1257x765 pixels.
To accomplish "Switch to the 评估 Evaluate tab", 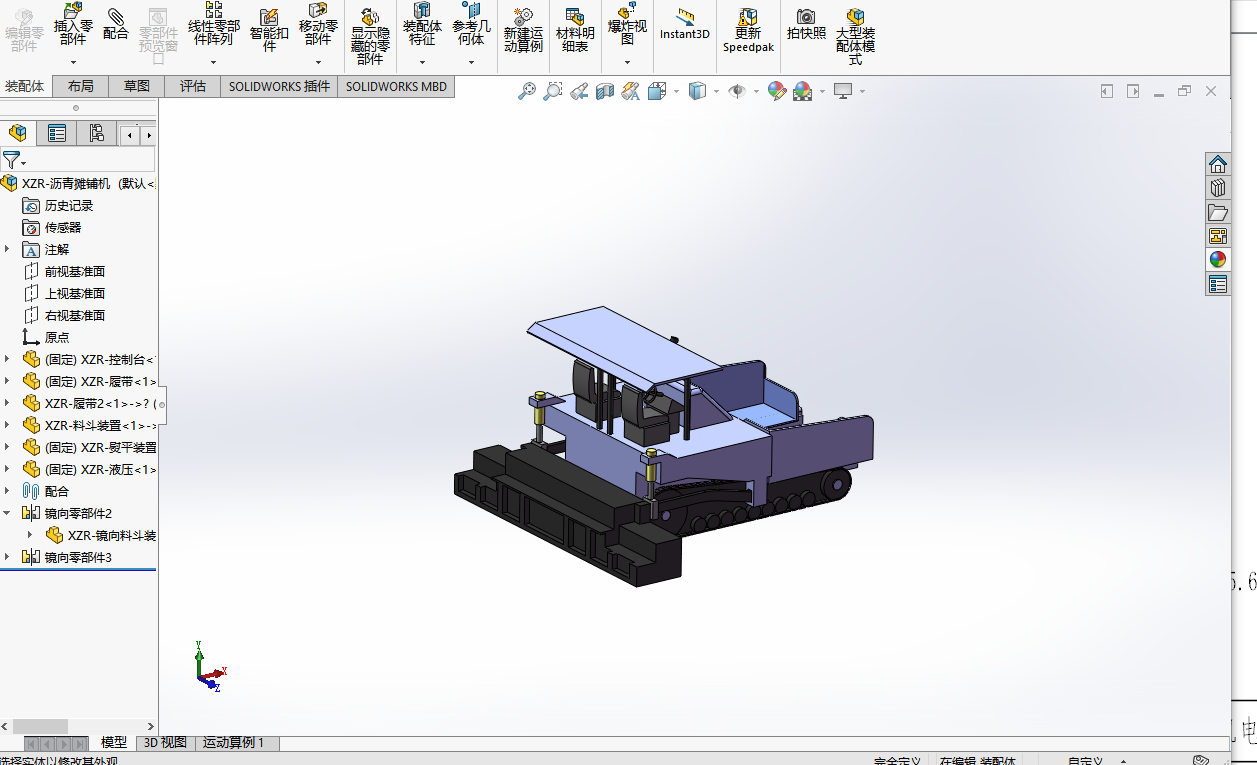I will coord(193,86).
